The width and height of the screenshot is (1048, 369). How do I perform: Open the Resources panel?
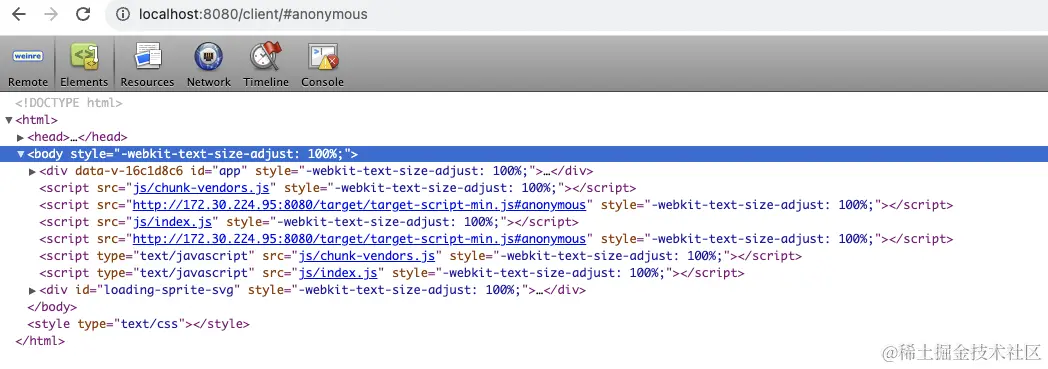point(147,64)
